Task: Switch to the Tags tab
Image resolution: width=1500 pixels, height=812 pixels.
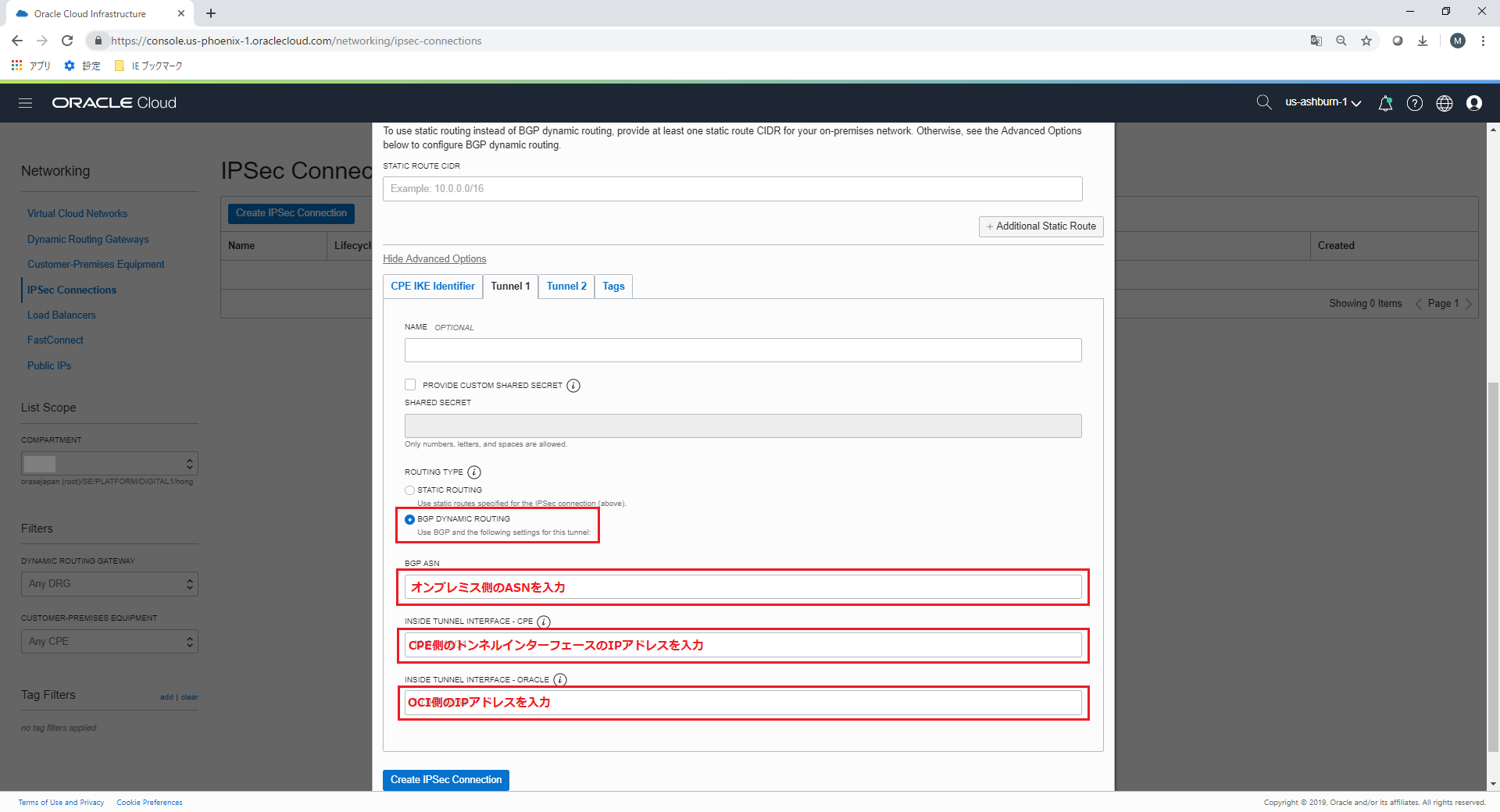Action: tap(613, 287)
